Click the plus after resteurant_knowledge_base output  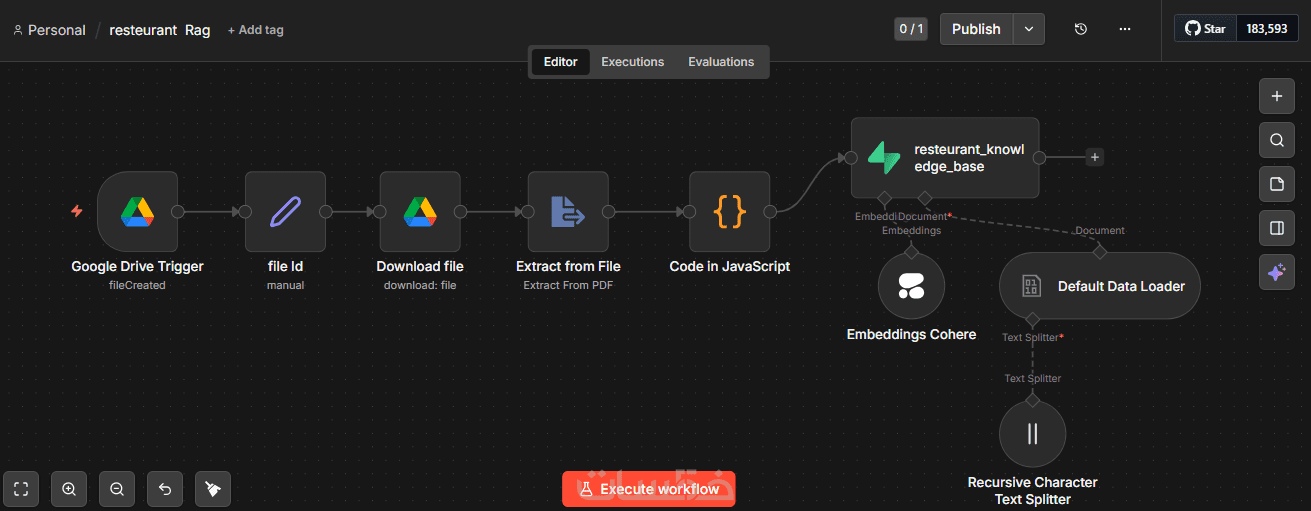tap(1095, 157)
